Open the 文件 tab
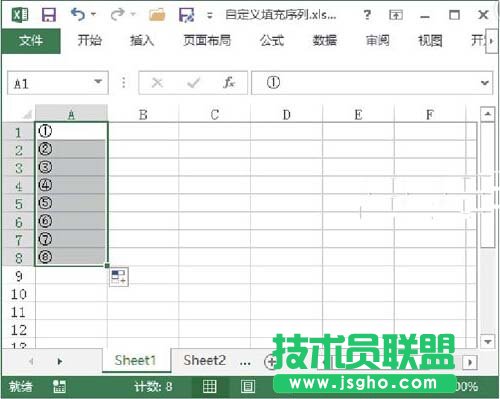500x399 pixels. click(31, 41)
